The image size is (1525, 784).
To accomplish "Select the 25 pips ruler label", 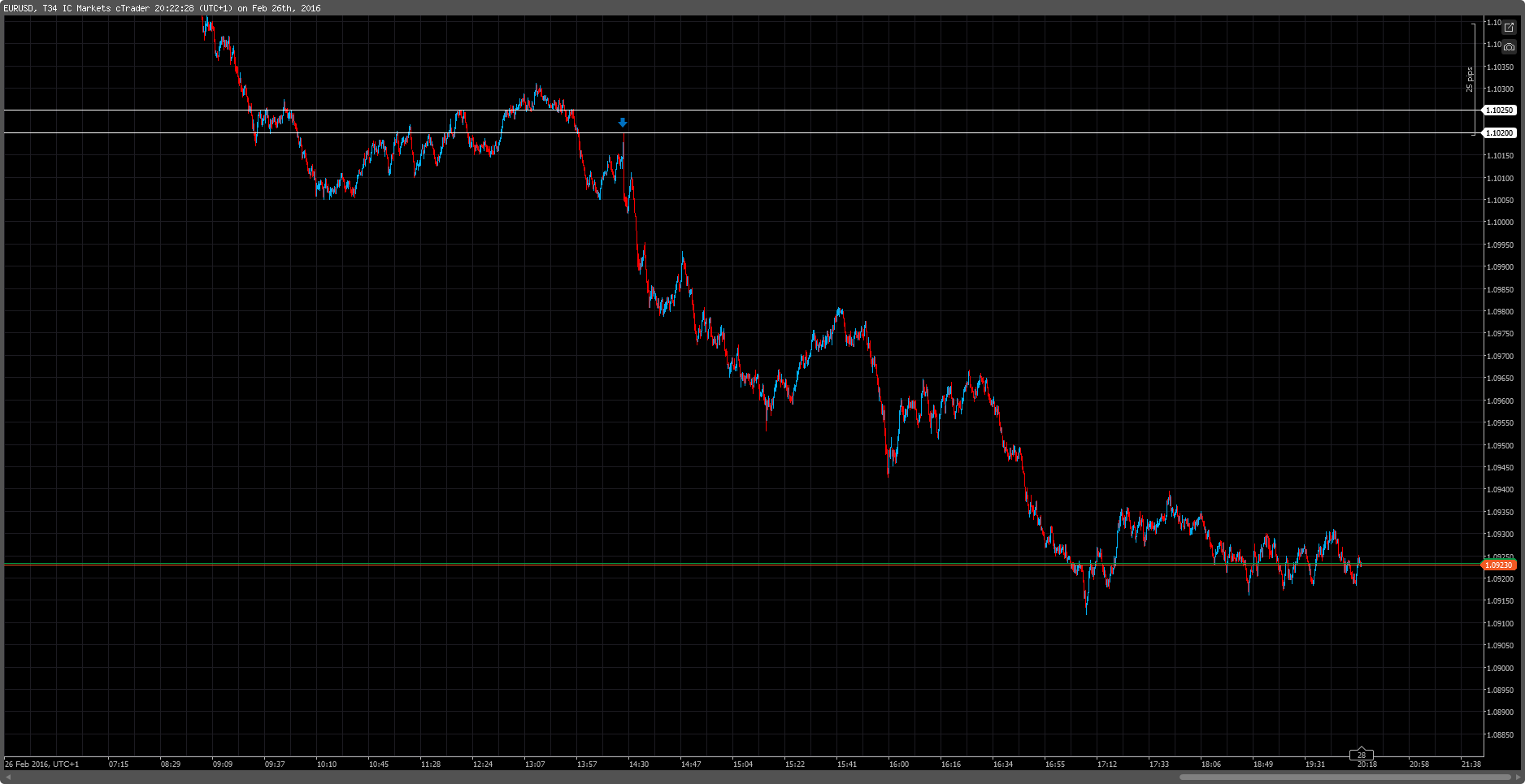I will [x=1470, y=79].
